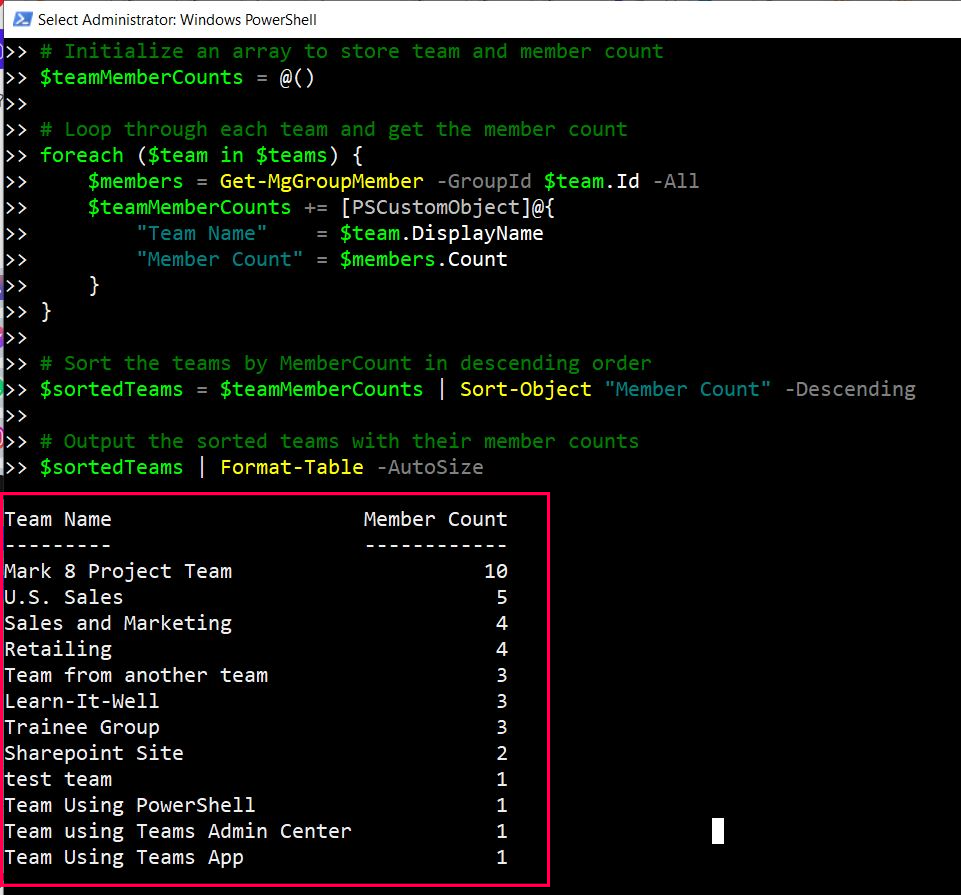Image resolution: width=961 pixels, height=895 pixels.
Task: Click the "Team Name" table column header
Action: point(58,520)
